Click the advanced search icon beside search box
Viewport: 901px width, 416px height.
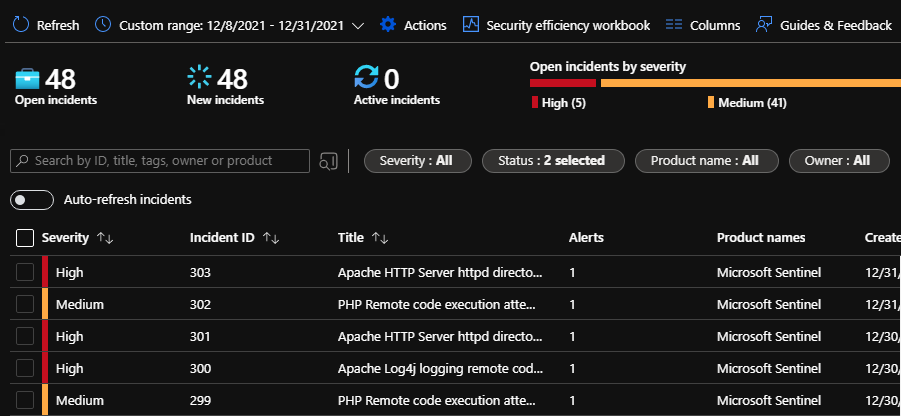click(328, 161)
